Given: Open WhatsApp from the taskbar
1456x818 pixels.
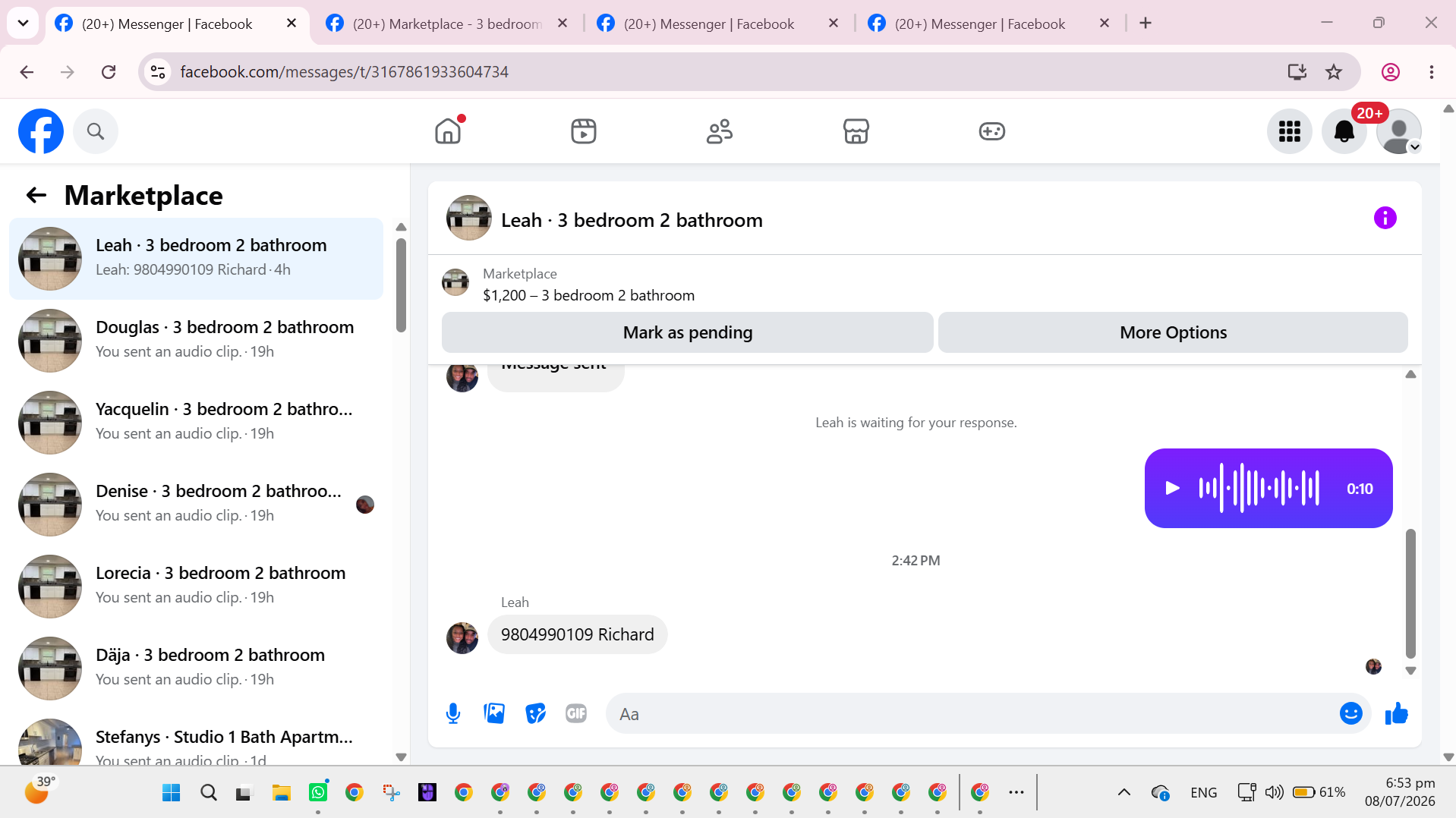Looking at the screenshot, I should [x=318, y=793].
